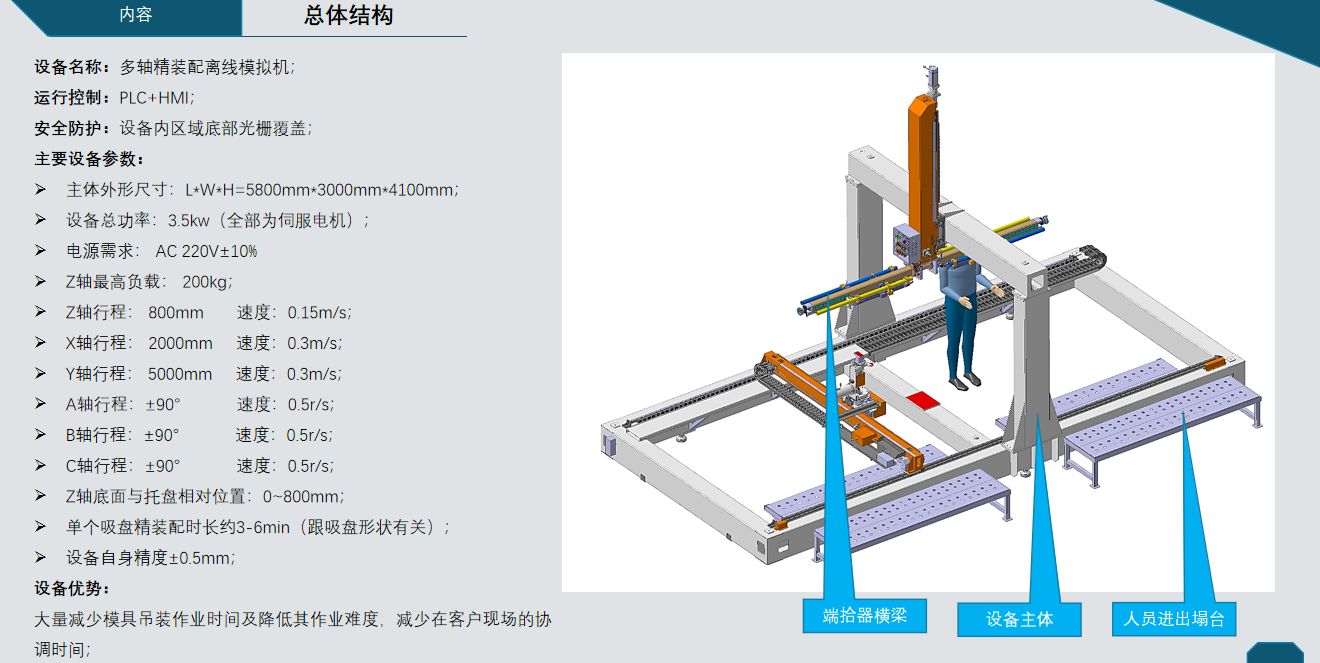
Task: Click the arrow bullet beside 电源需求
Action: click(41, 251)
